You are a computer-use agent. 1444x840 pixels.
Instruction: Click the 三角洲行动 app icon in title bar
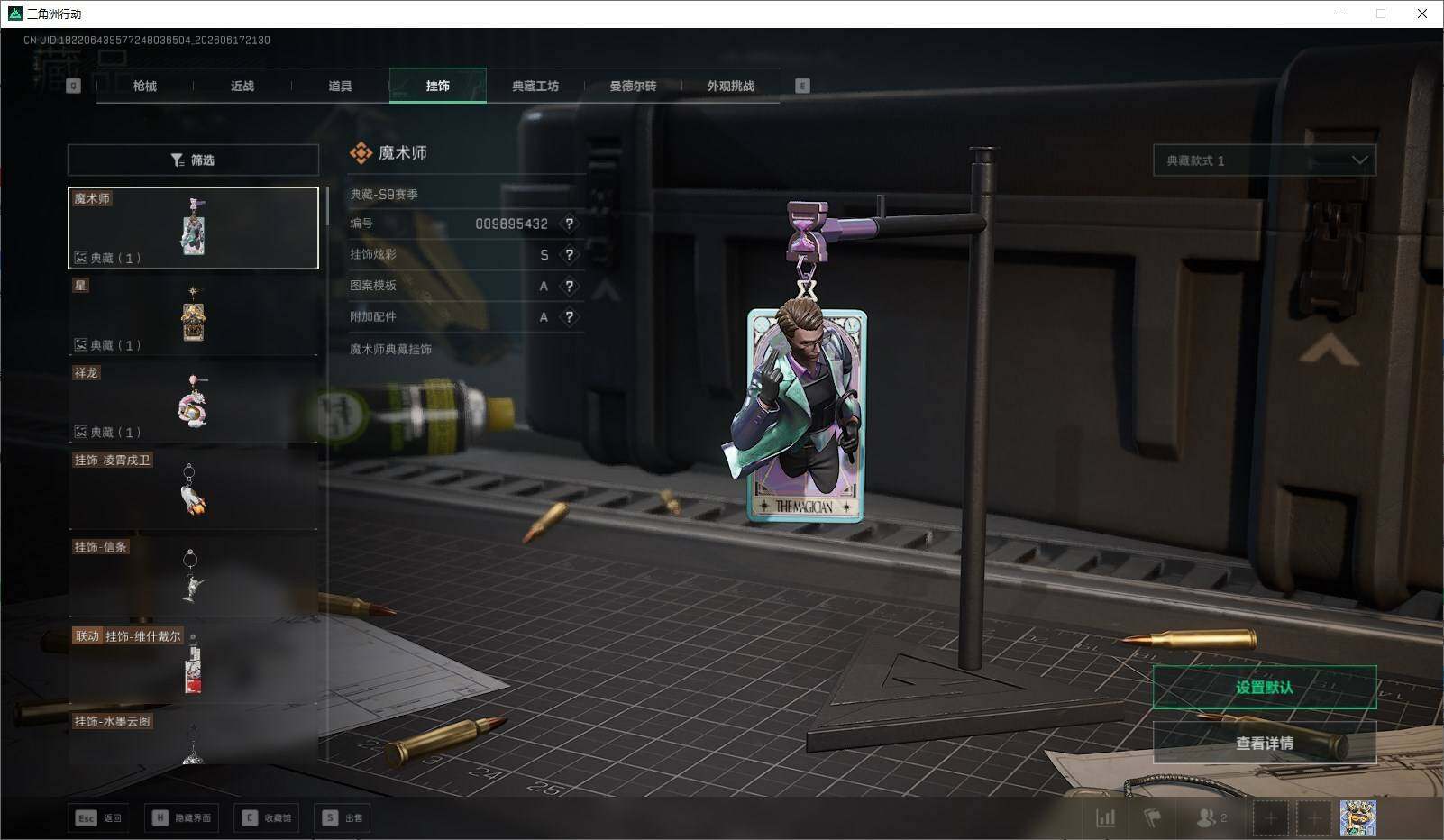pos(14,14)
